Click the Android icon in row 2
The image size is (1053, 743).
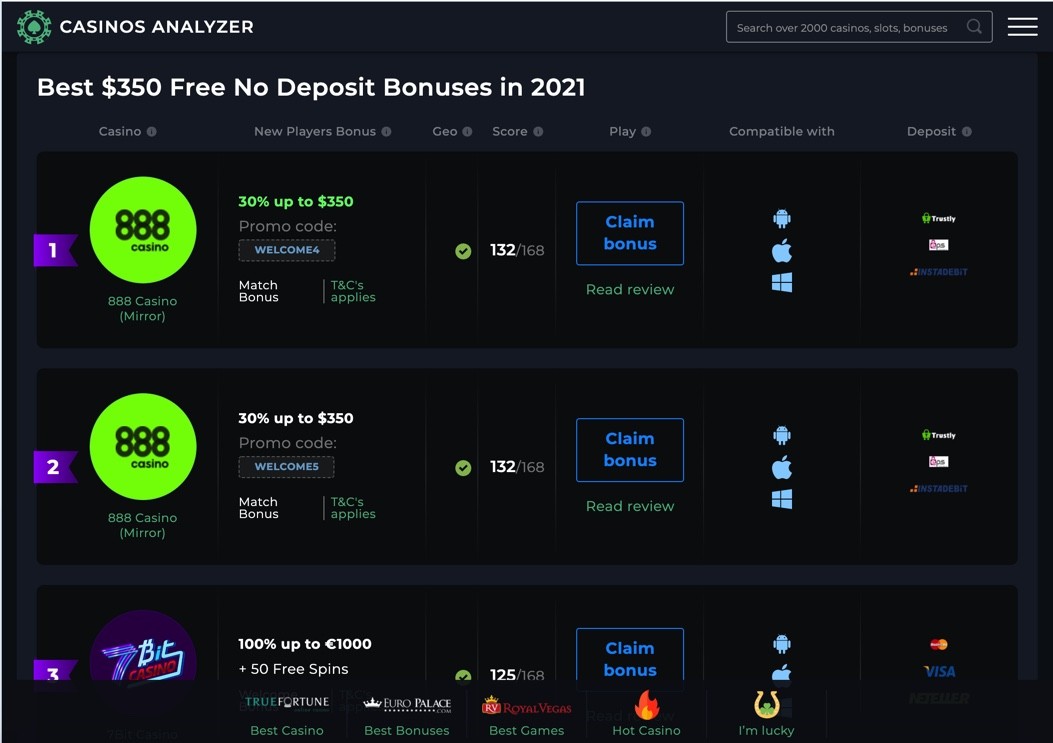coord(782,435)
